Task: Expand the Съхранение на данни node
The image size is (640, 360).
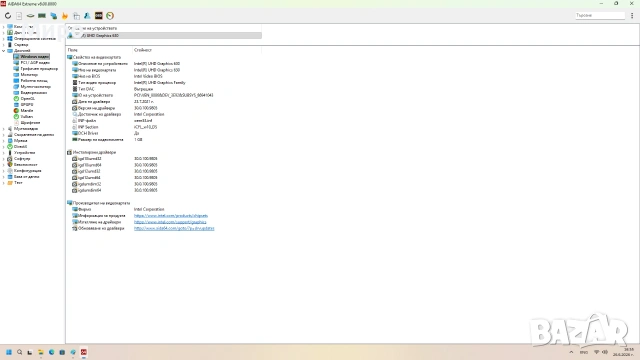Action: [x=4, y=134]
